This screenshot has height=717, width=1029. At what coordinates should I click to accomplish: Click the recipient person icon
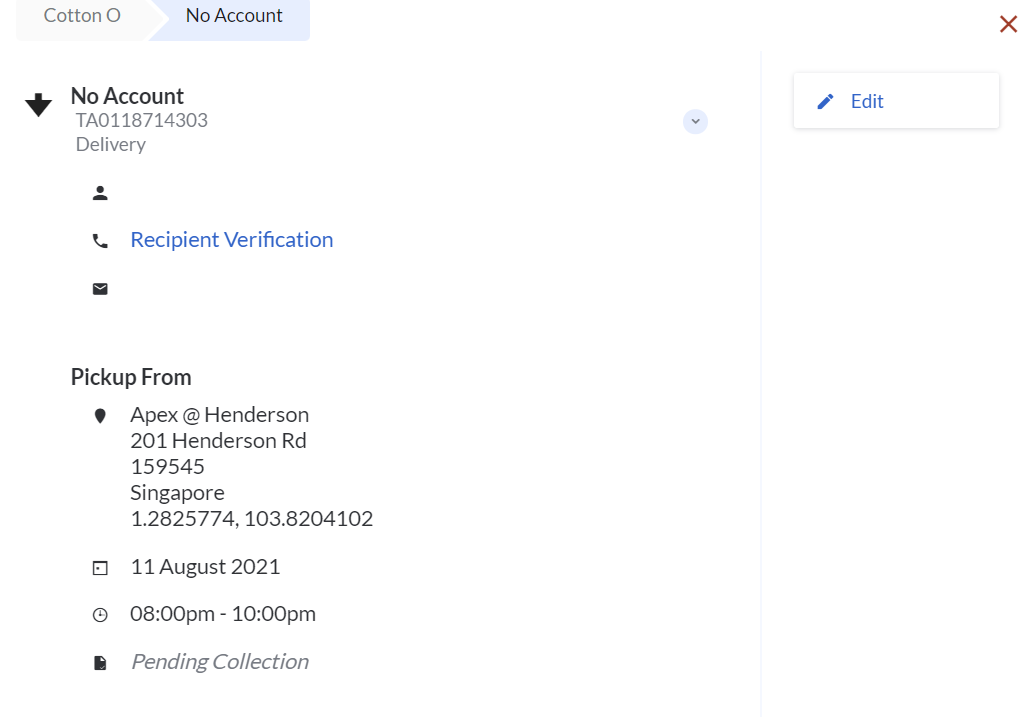pos(100,193)
